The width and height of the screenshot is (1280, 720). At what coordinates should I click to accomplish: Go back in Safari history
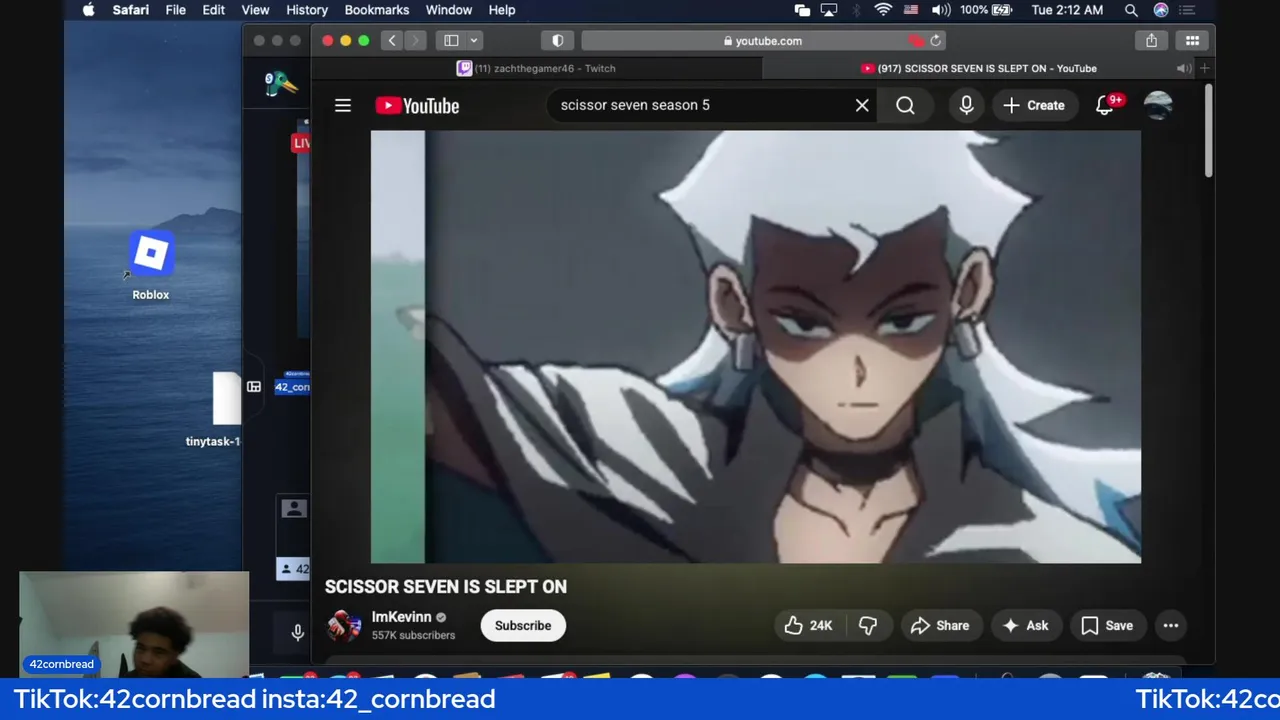(392, 41)
